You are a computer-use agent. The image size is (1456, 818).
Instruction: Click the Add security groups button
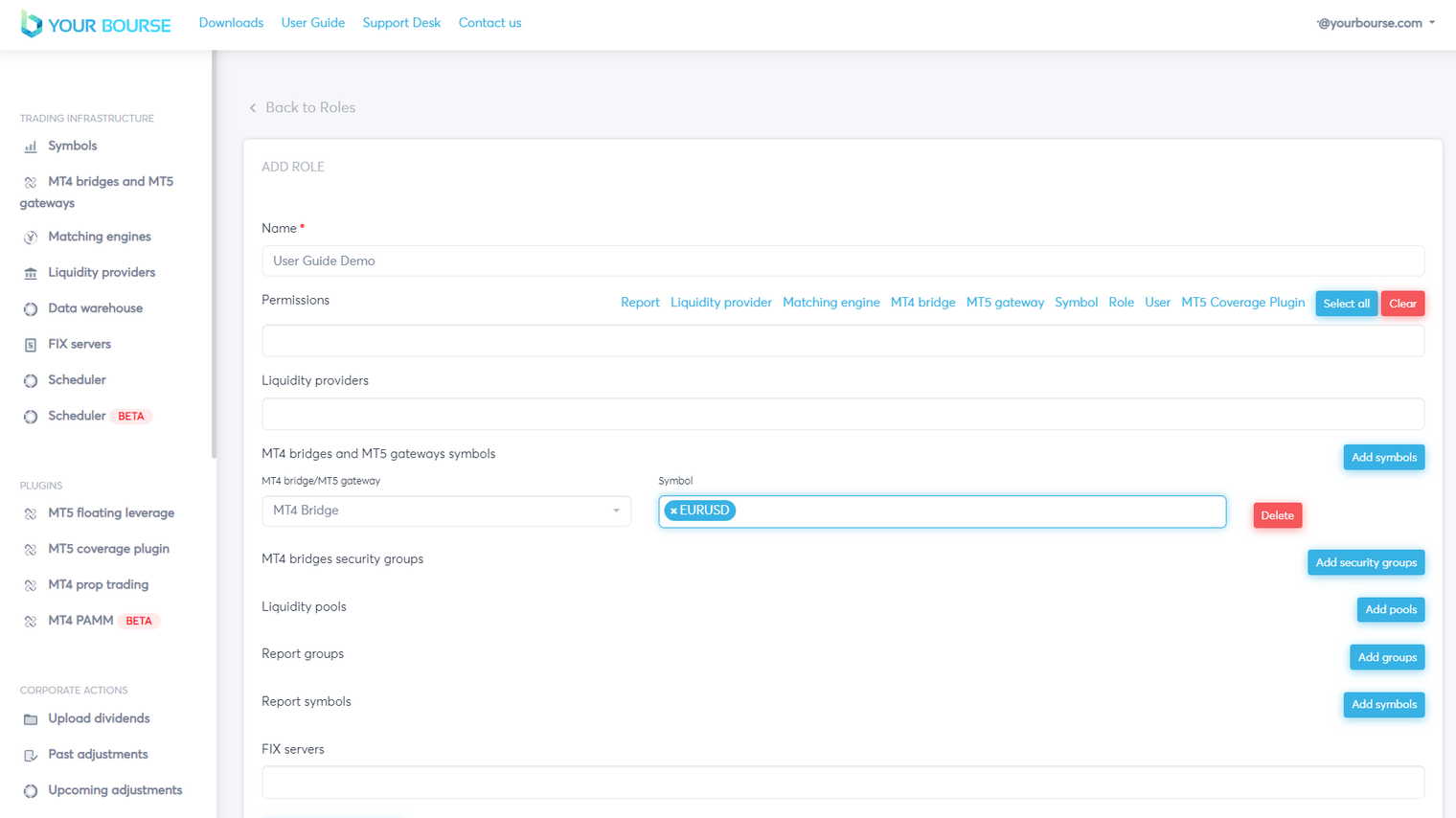1366,562
